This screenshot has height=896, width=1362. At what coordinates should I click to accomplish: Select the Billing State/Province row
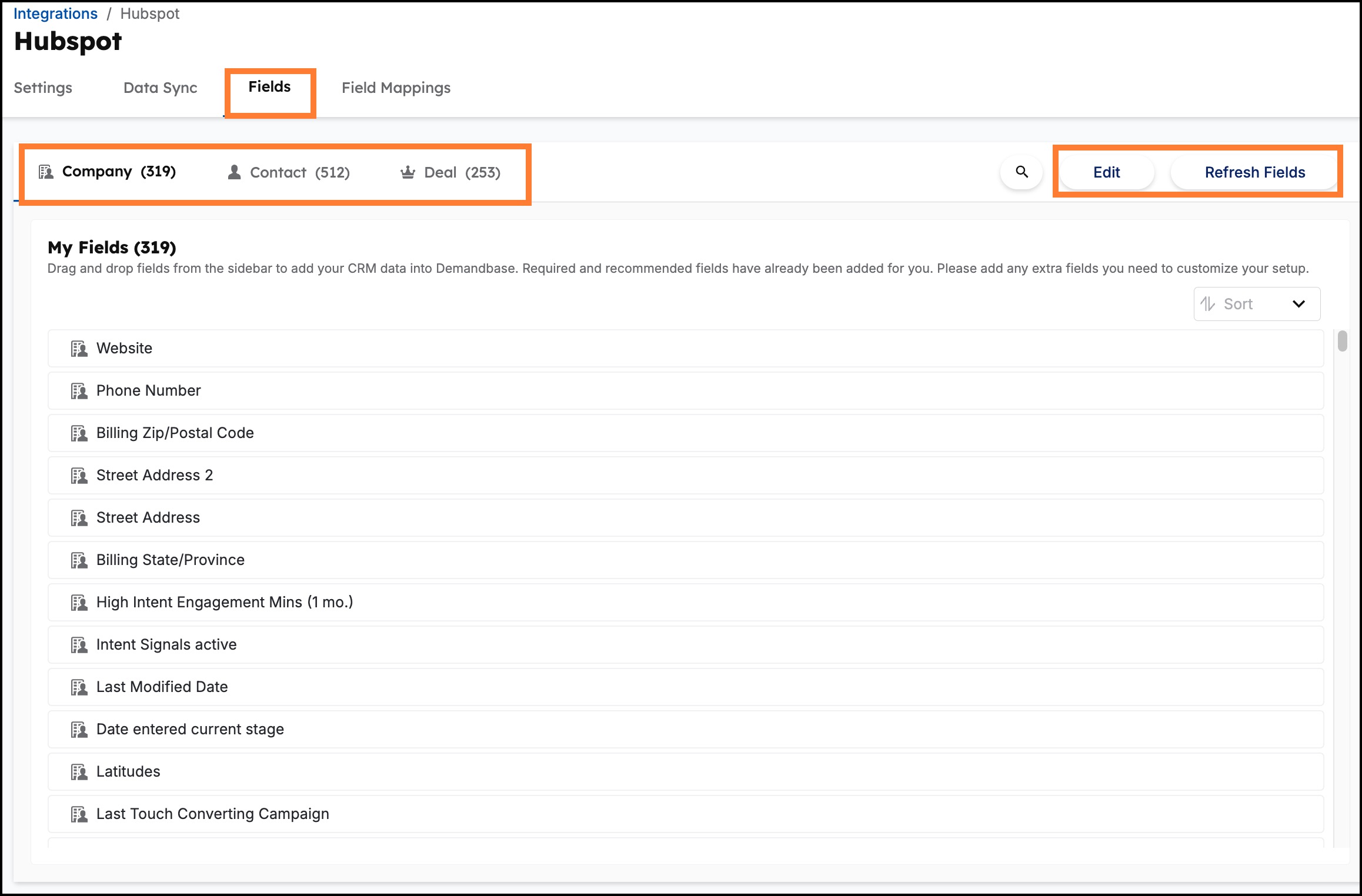(686, 560)
